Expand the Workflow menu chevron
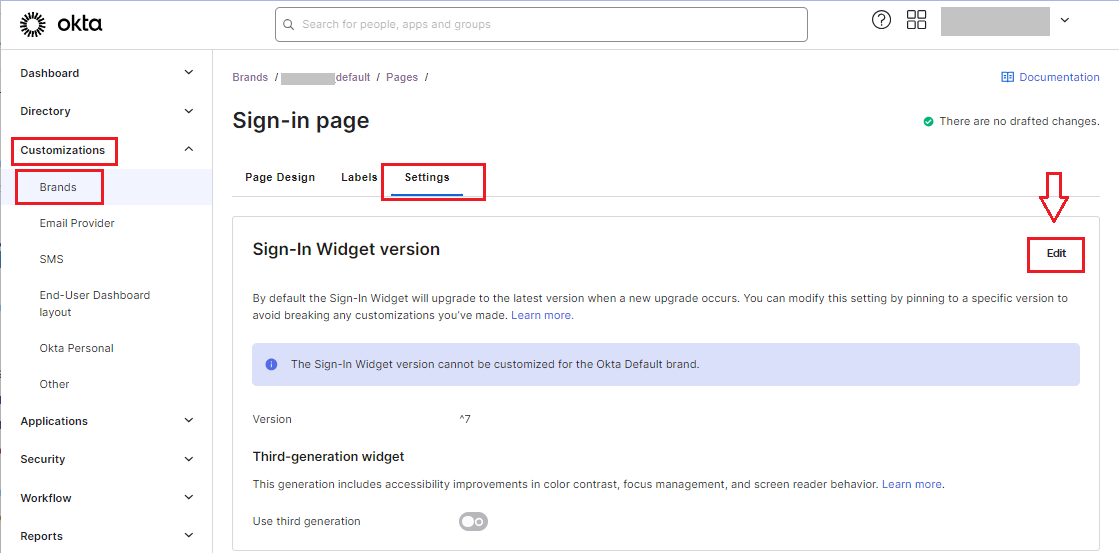 [188, 497]
